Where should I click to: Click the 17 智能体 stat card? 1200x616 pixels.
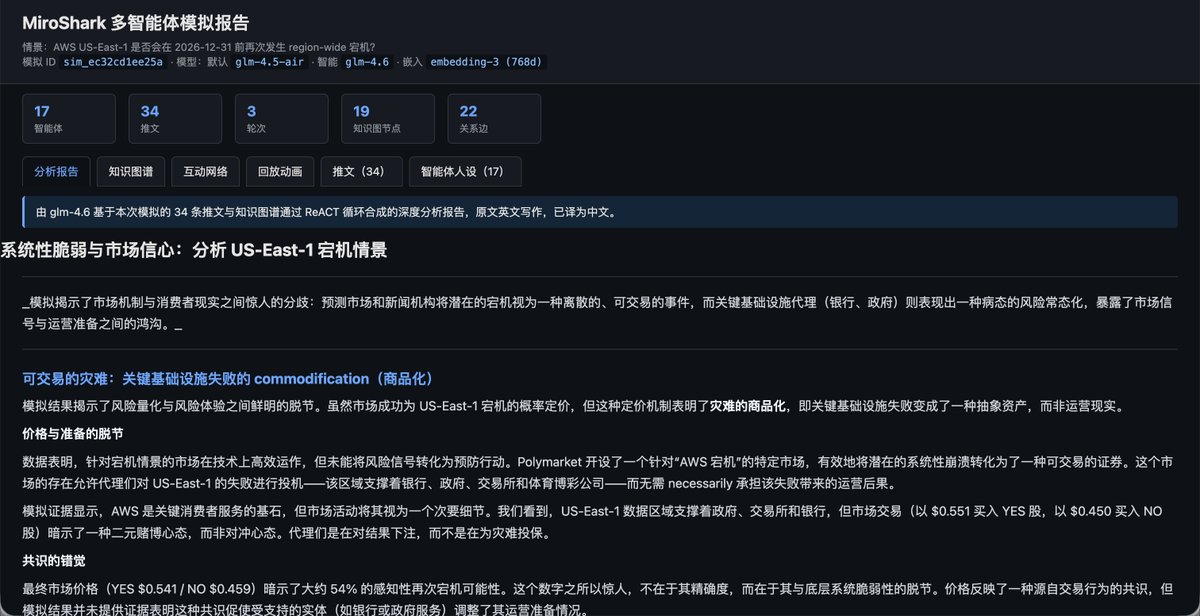(69, 119)
